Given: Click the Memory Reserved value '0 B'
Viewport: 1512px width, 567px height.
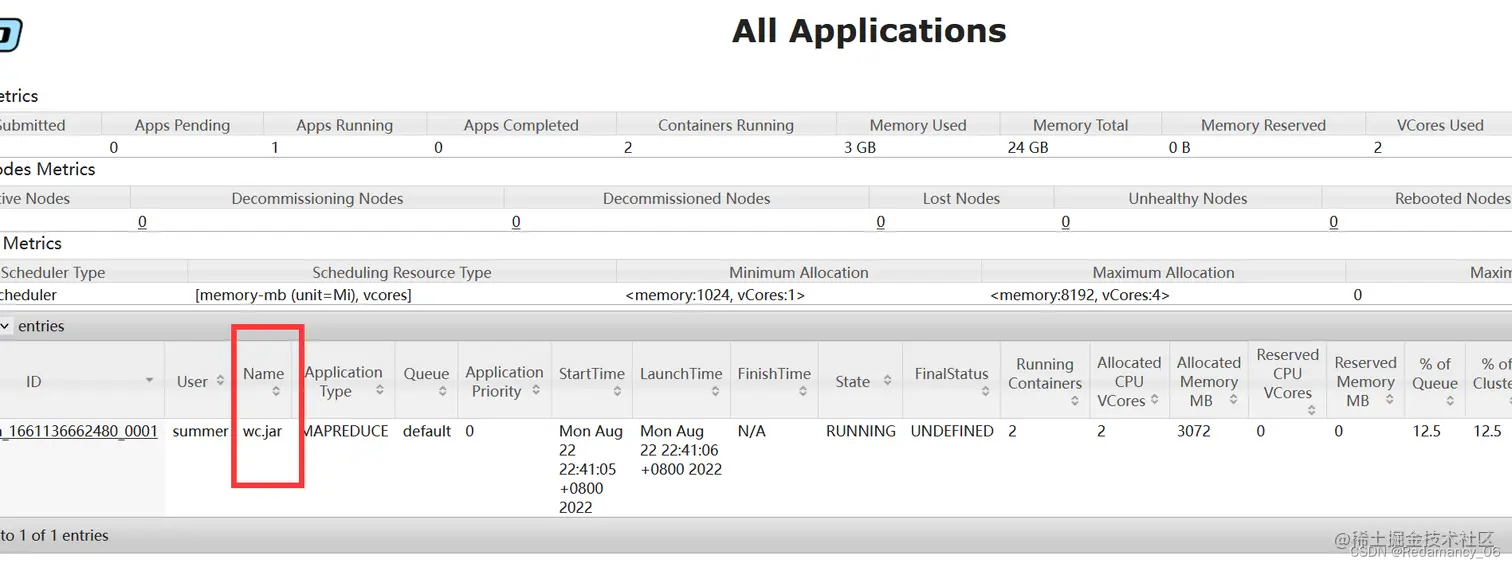Looking at the screenshot, I should tap(1179, 147).
